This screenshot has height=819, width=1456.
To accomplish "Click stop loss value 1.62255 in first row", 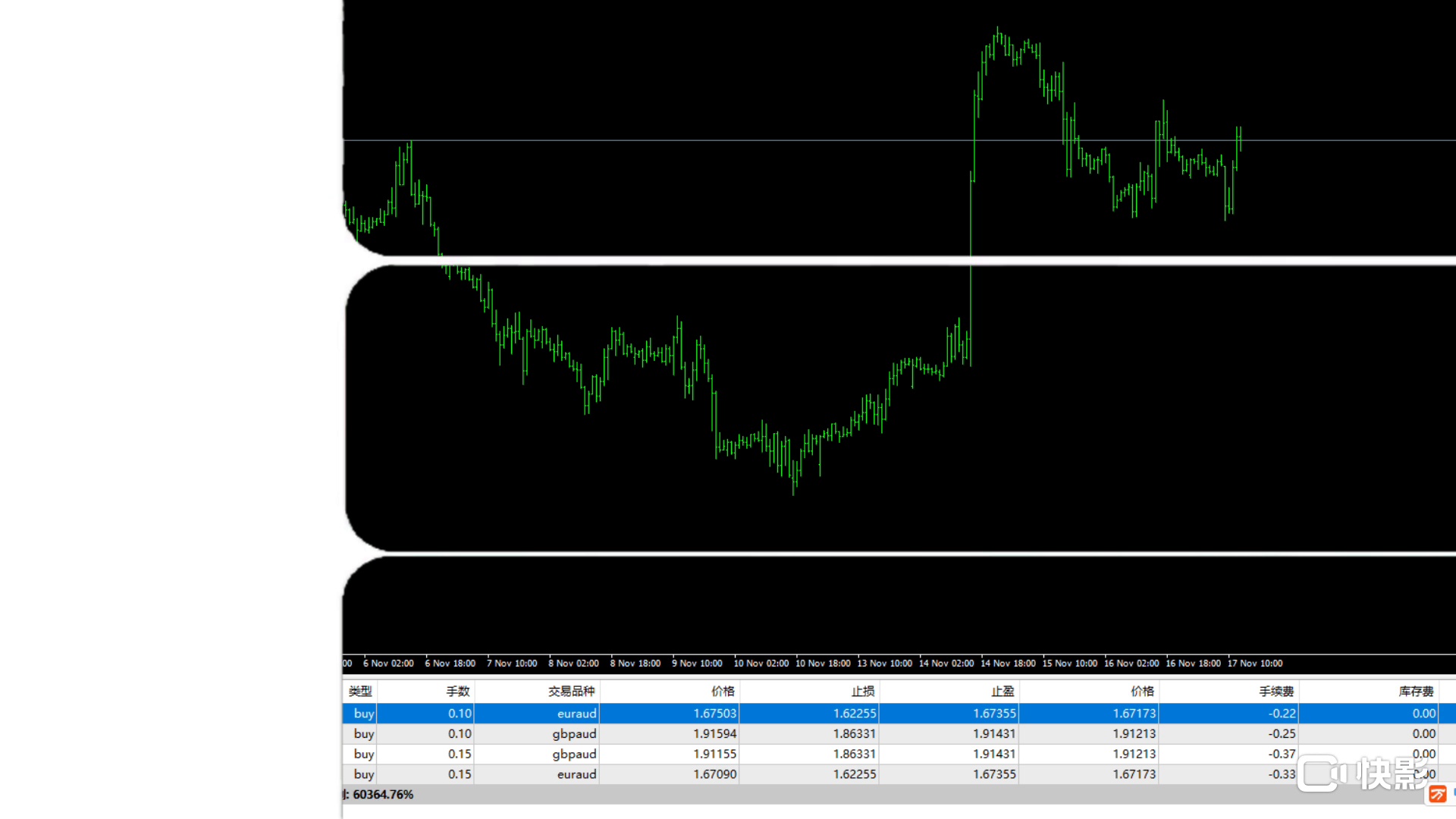I will [854, 714].
